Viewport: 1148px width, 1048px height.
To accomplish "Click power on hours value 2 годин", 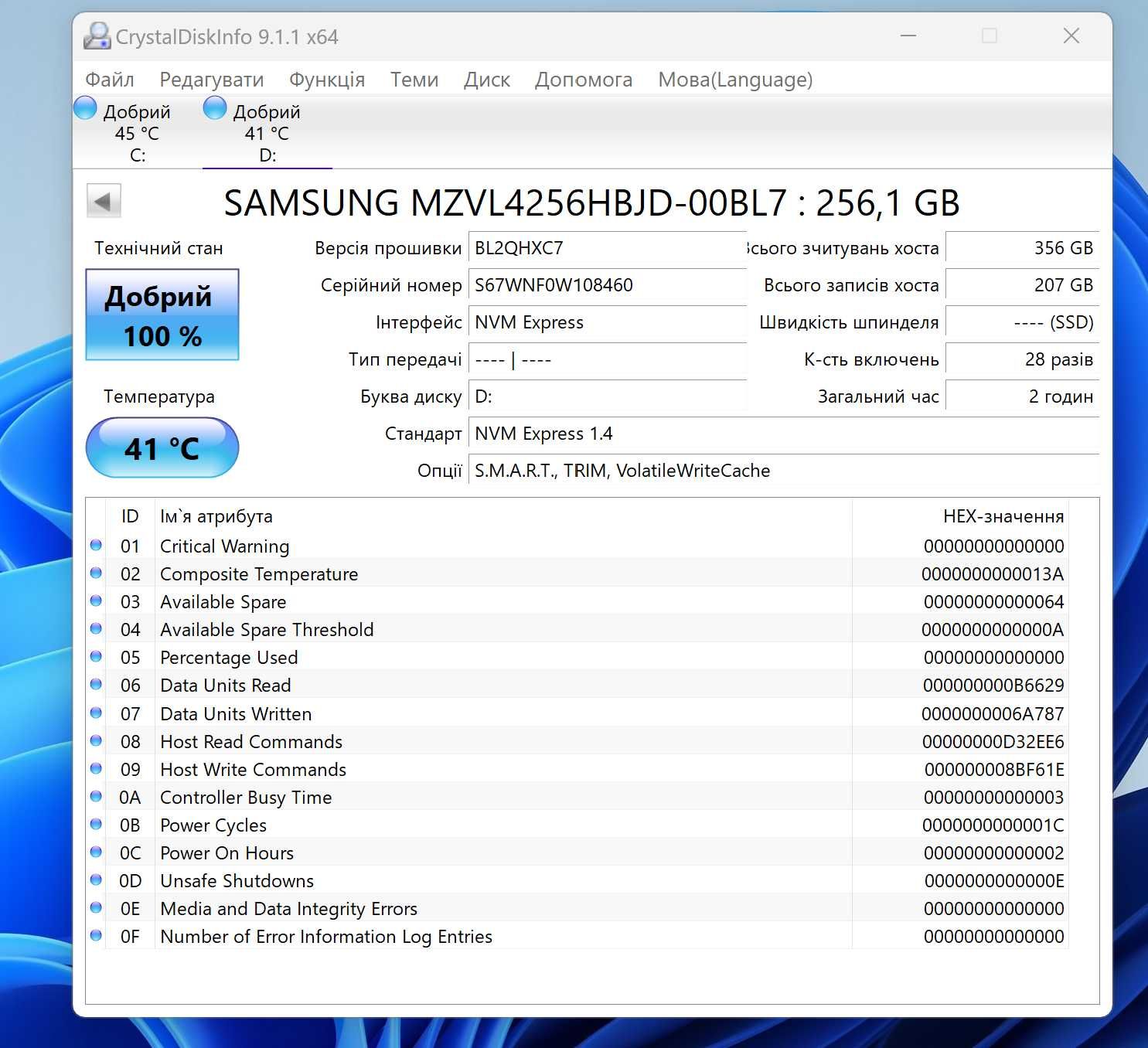I will [1023, 396].
